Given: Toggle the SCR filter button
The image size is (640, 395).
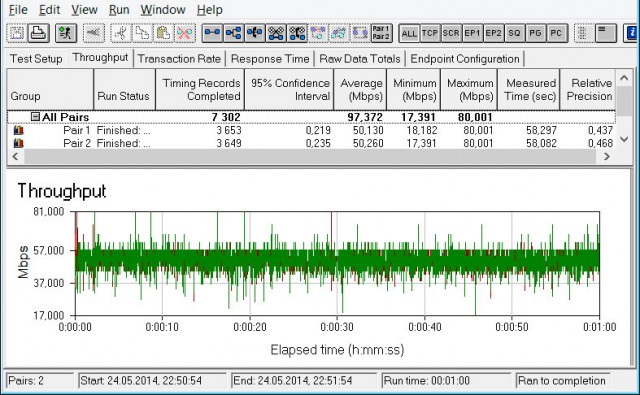Looking at the screenshot, I should [x=451, y=33].
